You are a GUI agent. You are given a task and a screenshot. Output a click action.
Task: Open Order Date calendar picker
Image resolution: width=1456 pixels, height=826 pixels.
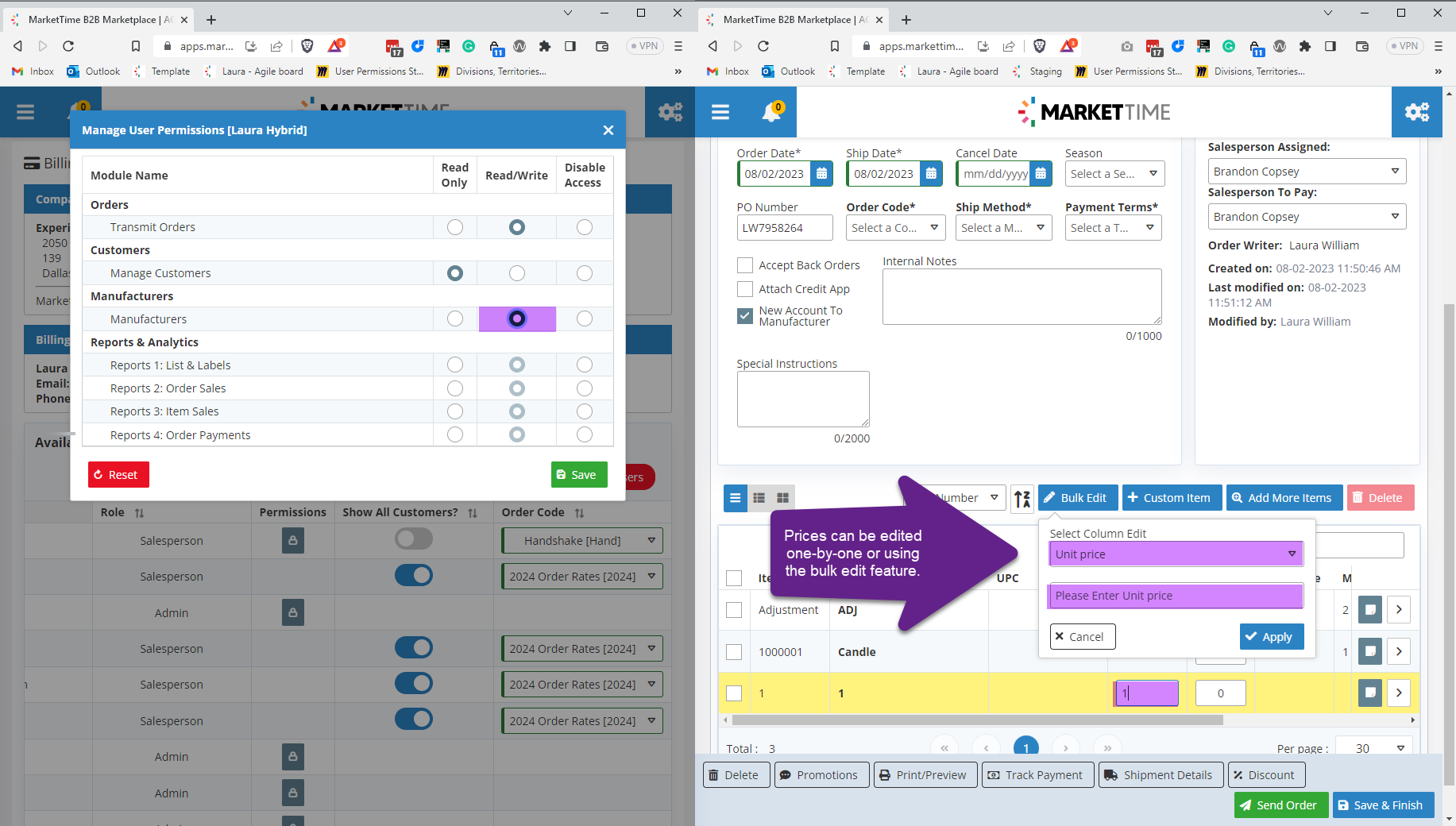click(821, 174)
